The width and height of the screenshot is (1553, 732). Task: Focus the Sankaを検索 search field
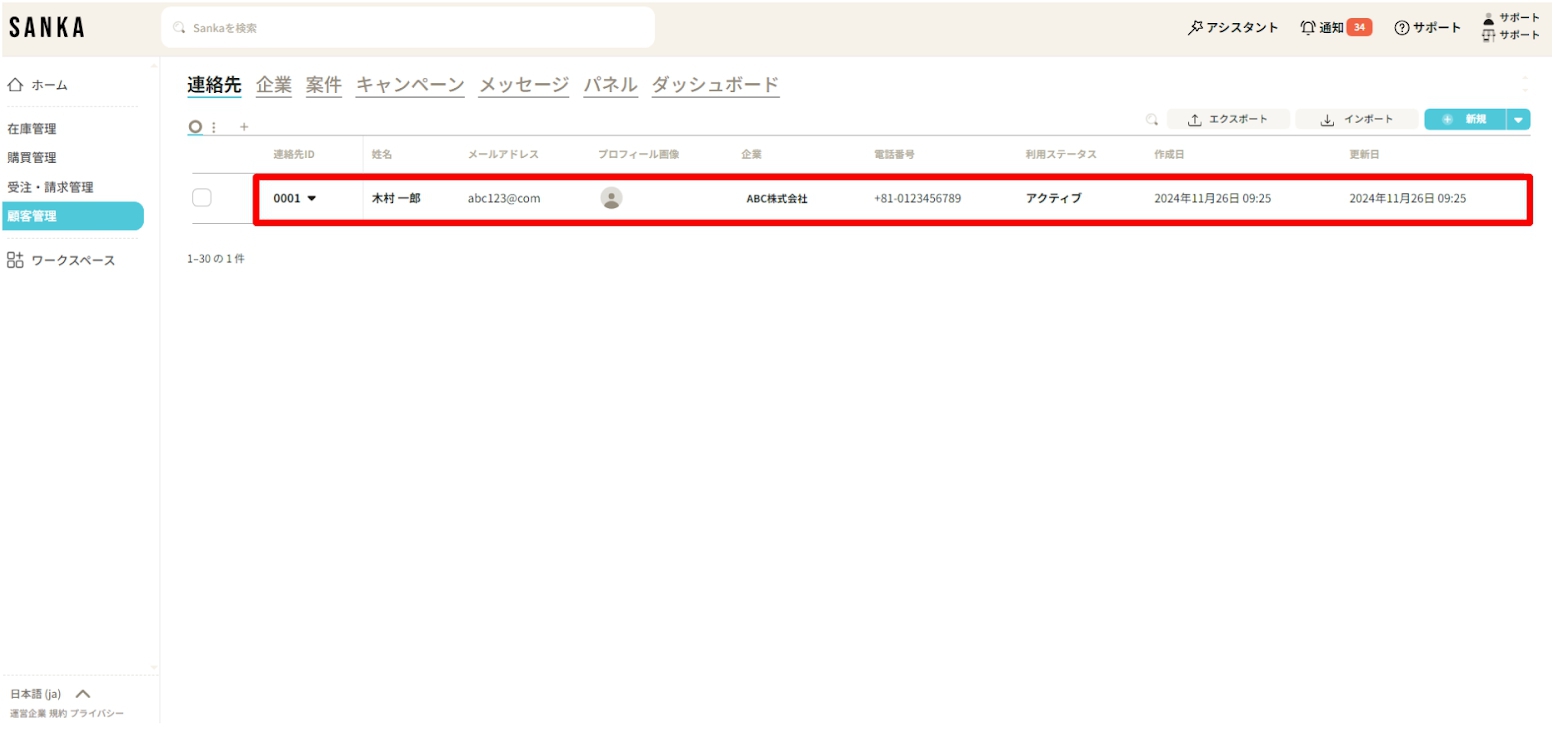point(408,28)
